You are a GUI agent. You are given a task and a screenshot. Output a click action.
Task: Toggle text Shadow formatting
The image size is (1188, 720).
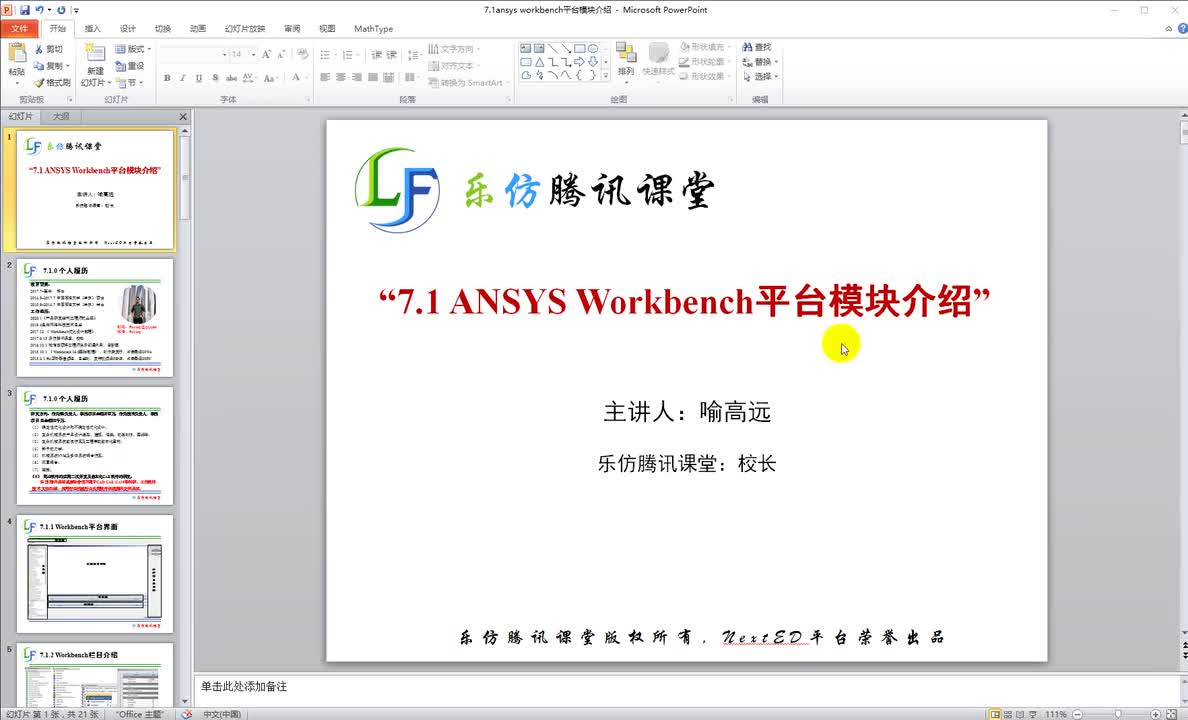click(215, 78)
